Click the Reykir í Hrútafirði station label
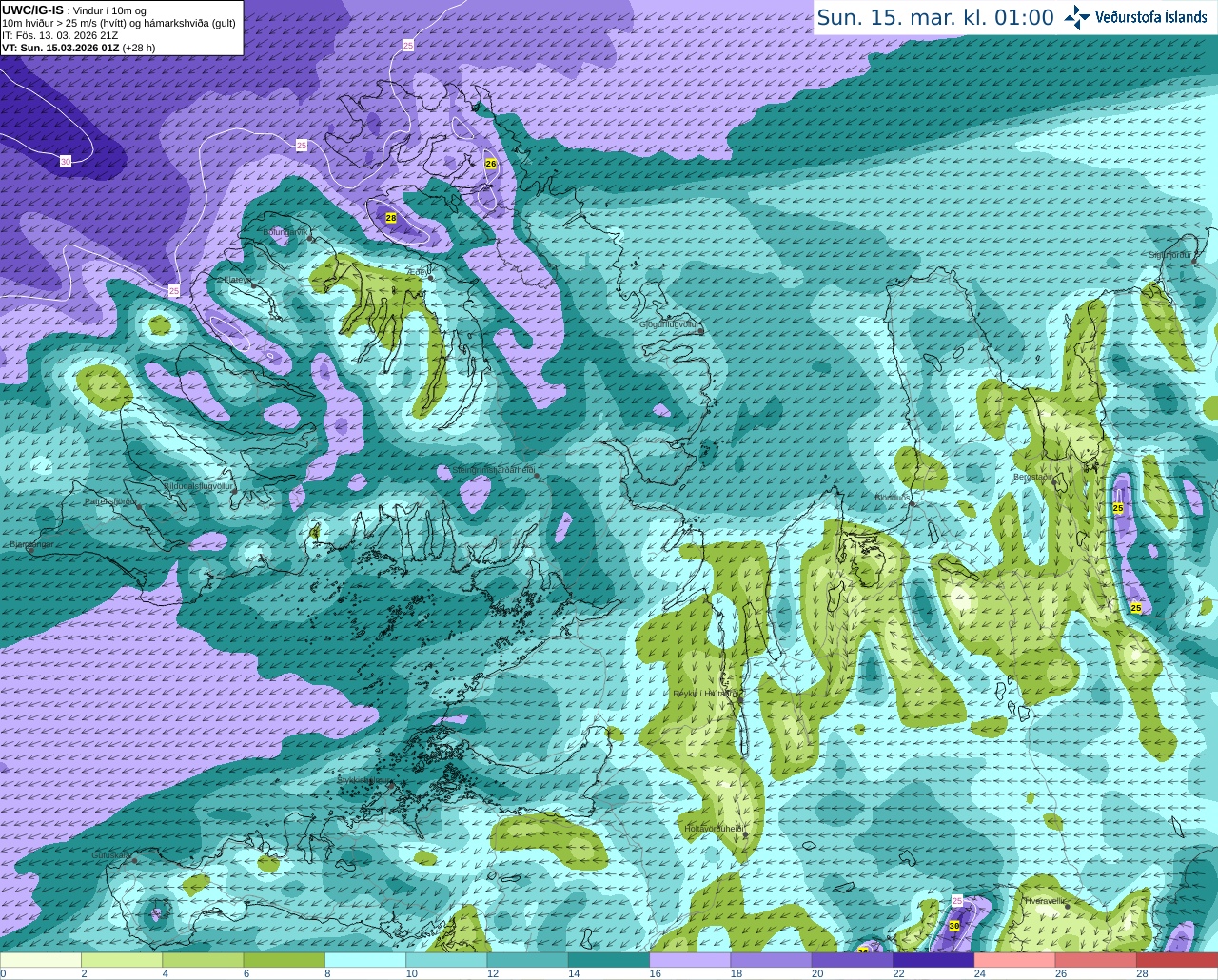This screenshot has height=980, width=1218. (x=706, y=694)
